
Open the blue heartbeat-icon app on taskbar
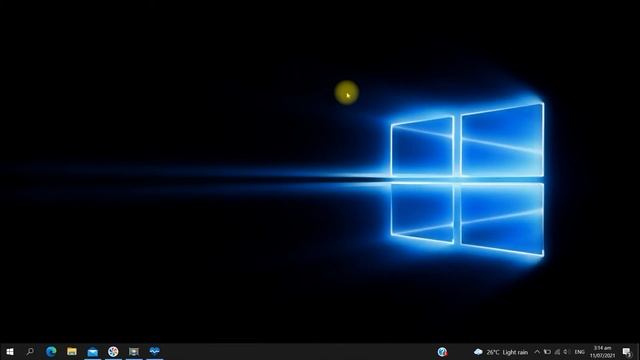coord(154,351)
